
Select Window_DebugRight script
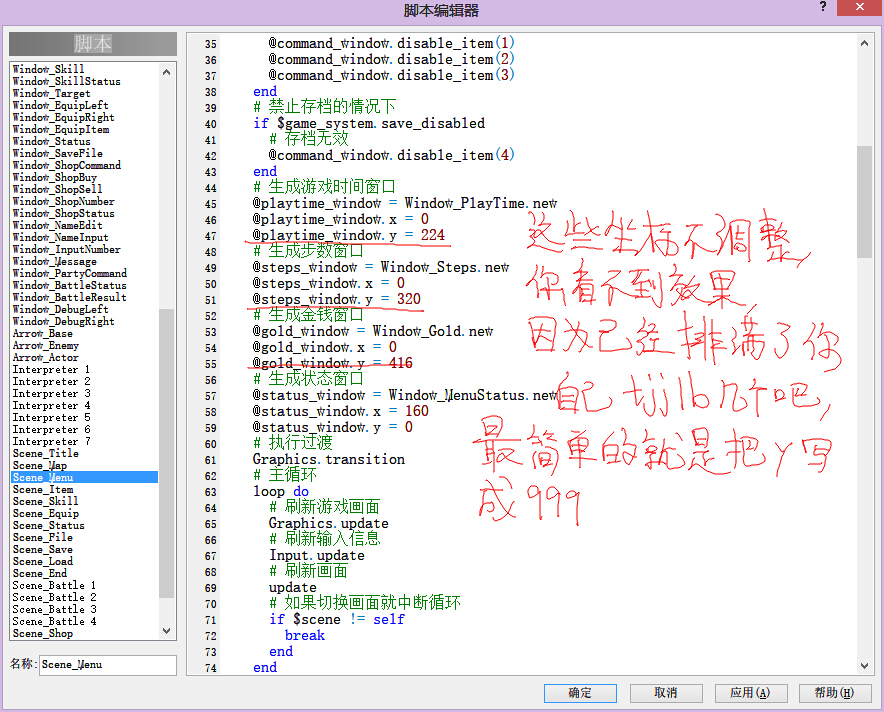point(63,321)
